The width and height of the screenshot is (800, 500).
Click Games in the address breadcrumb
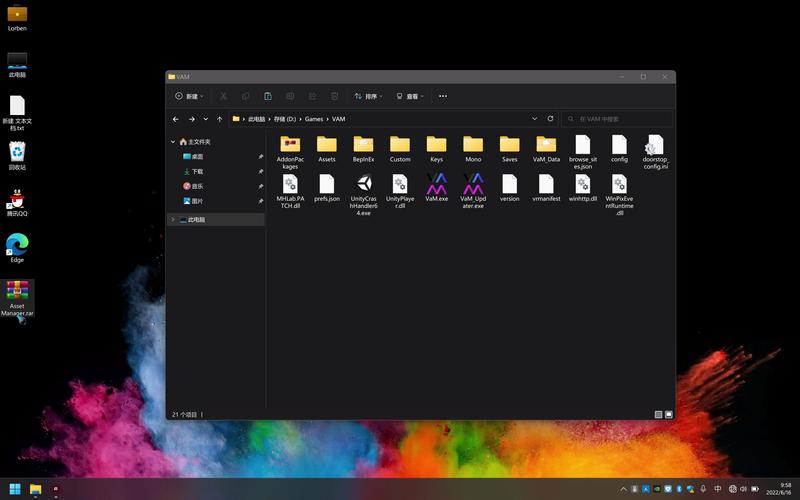pyautogui.click(x=314, y=119)
